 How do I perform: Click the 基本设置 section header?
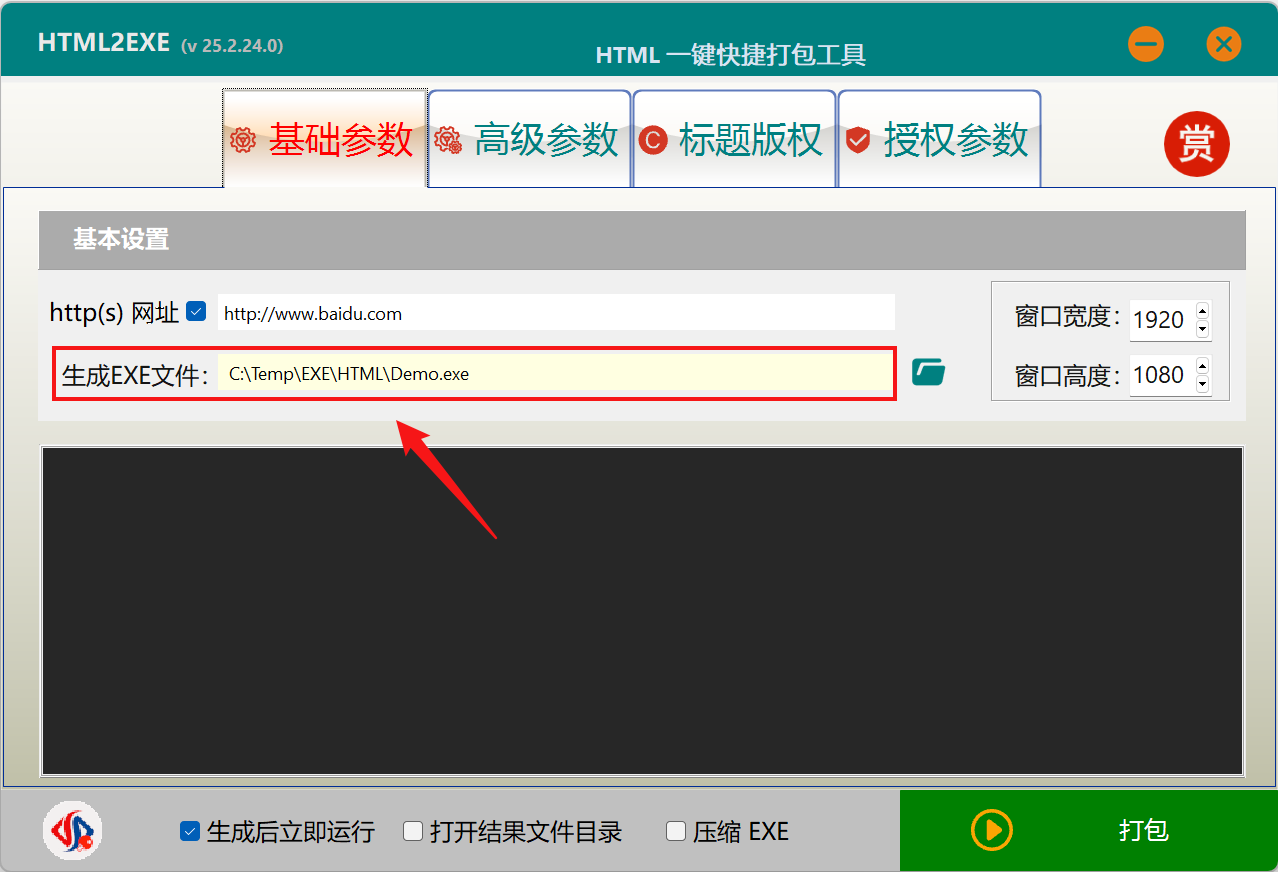click(642, 240)
